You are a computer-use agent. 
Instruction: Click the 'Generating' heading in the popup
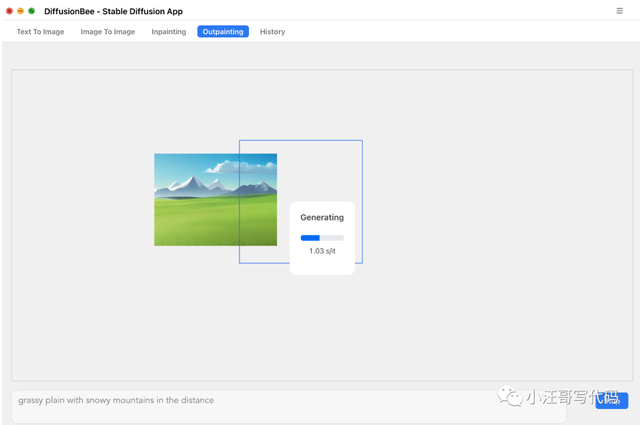pos(322,217)
